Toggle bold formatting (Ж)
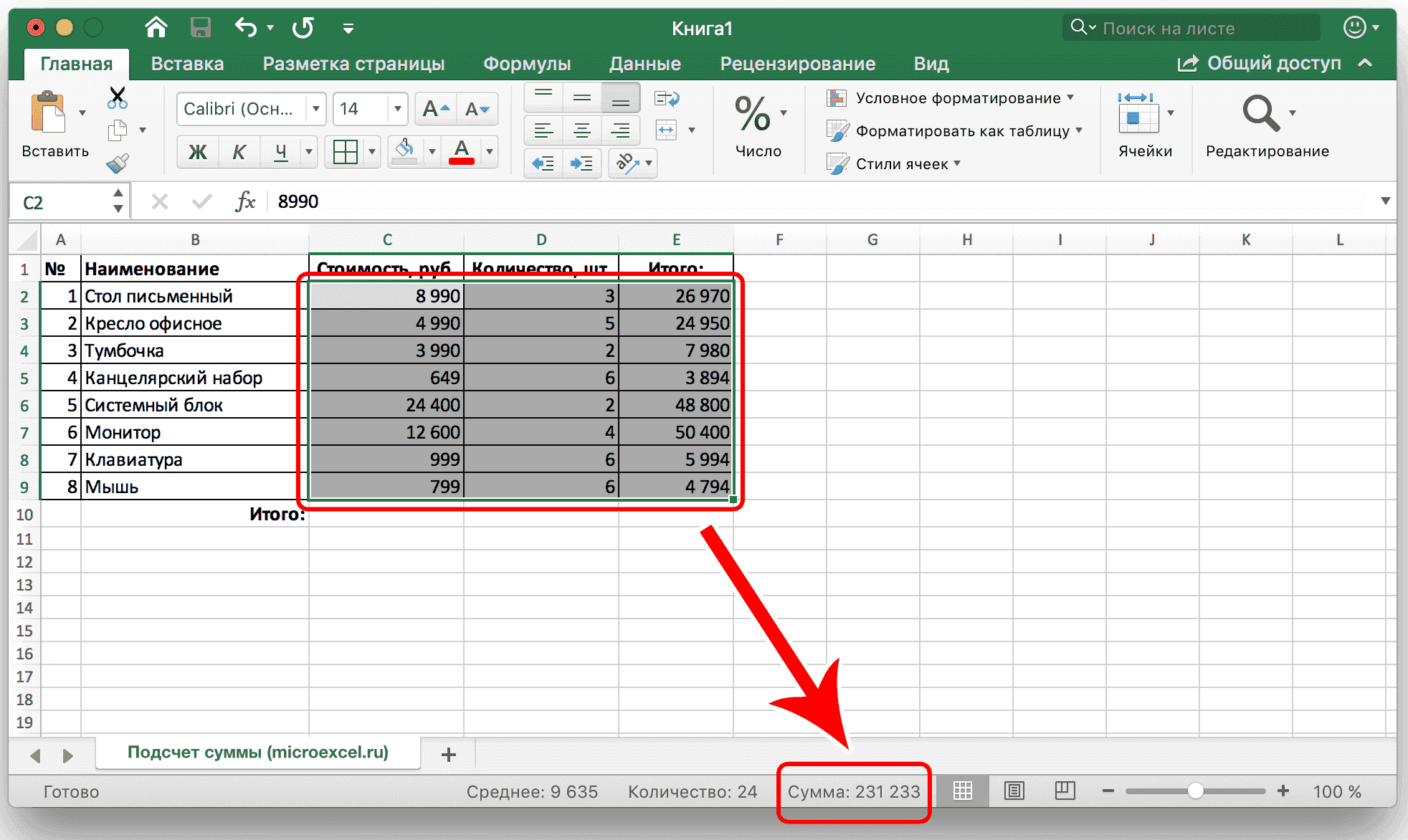Viewport: 1408px width, 840px height. (197, 151)
